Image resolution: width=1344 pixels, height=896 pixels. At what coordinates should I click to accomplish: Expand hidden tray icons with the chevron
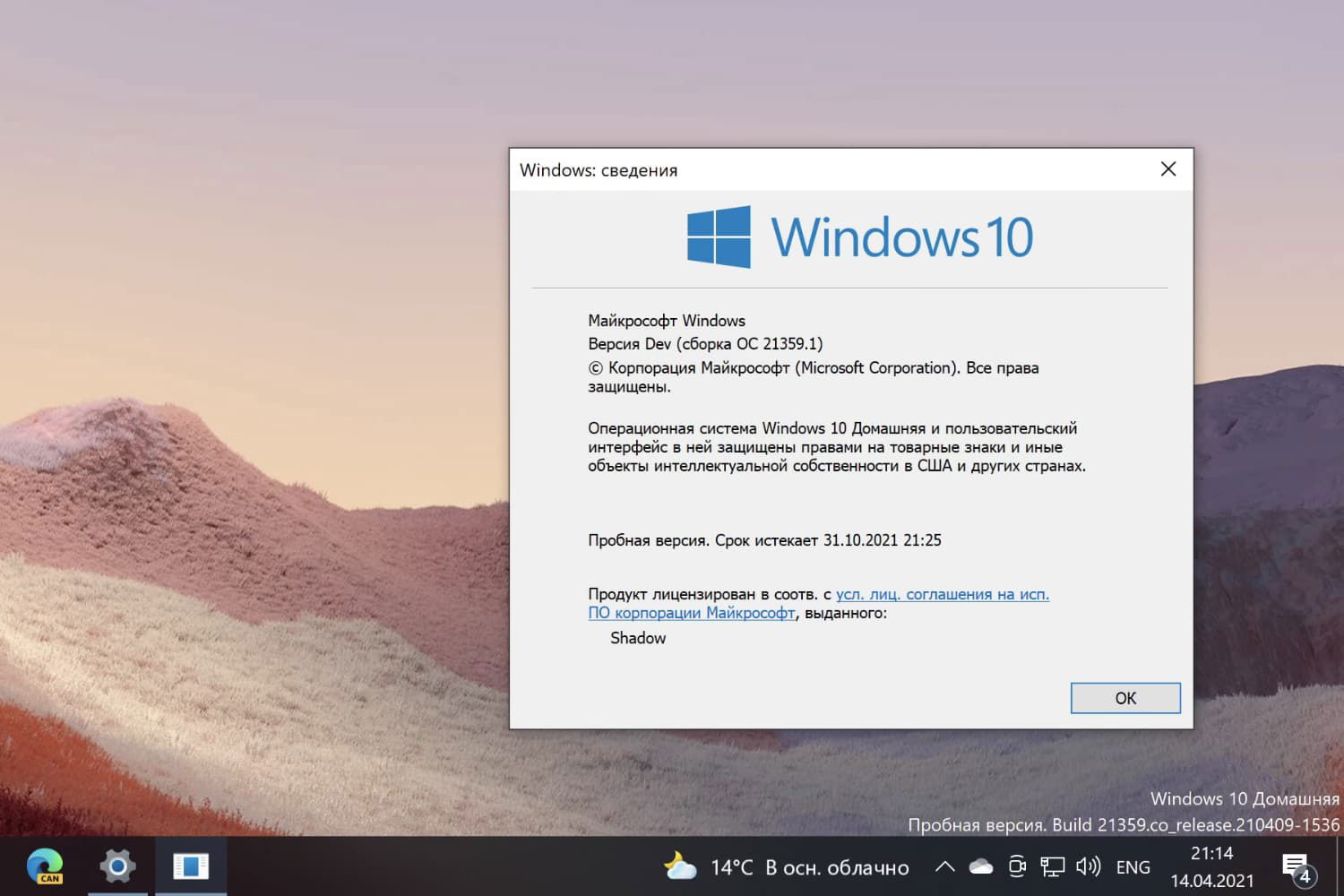tap(944, 866)
